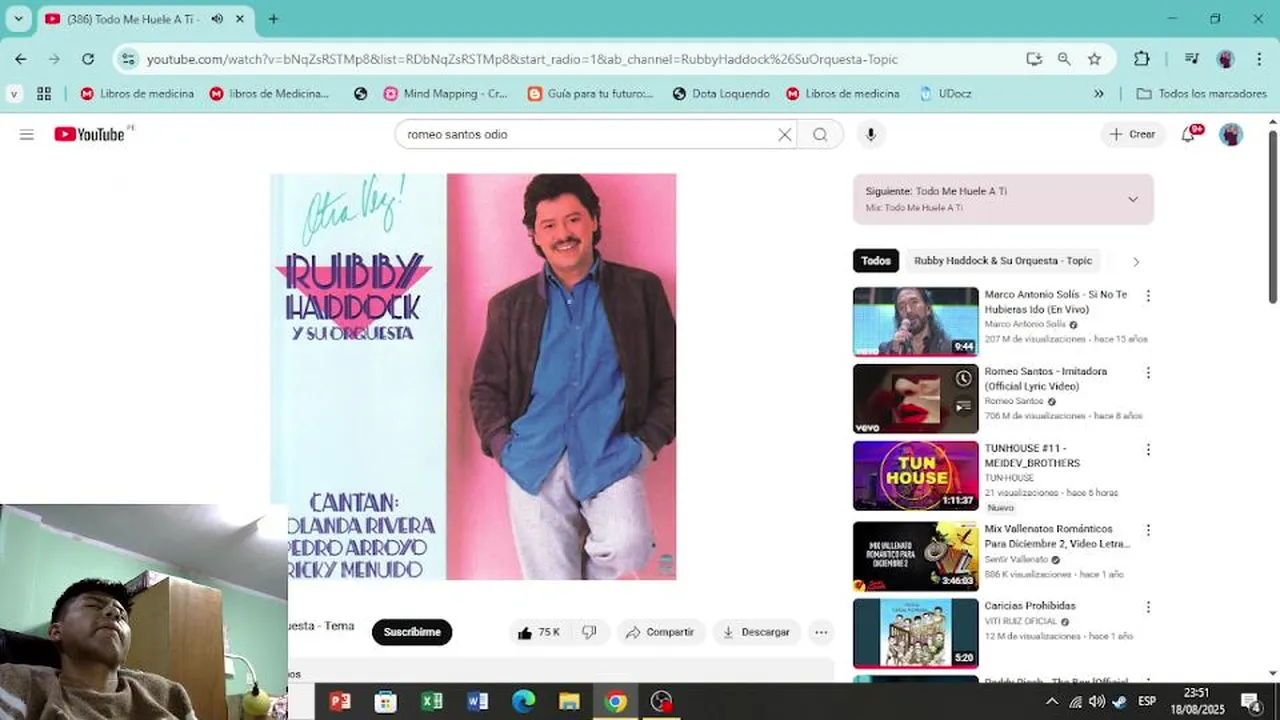Go back with the browser back arrow

coord(21,59)
